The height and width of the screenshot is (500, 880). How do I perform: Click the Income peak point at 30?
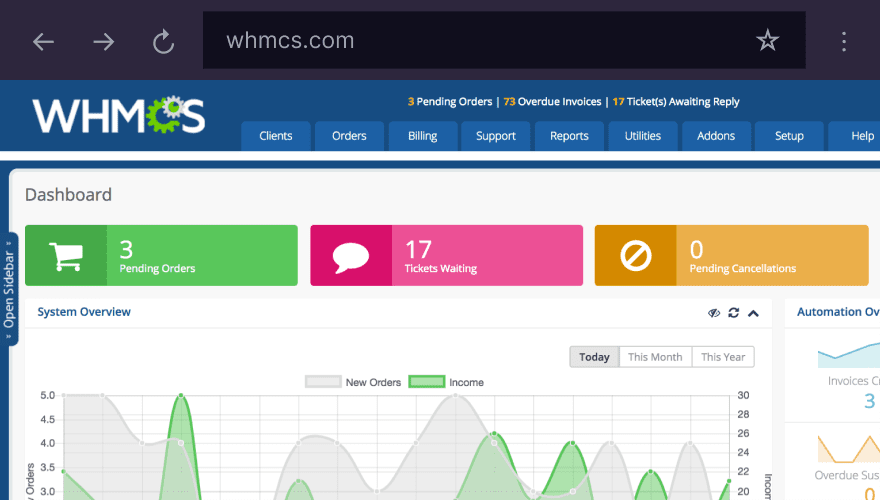point(181,396)
